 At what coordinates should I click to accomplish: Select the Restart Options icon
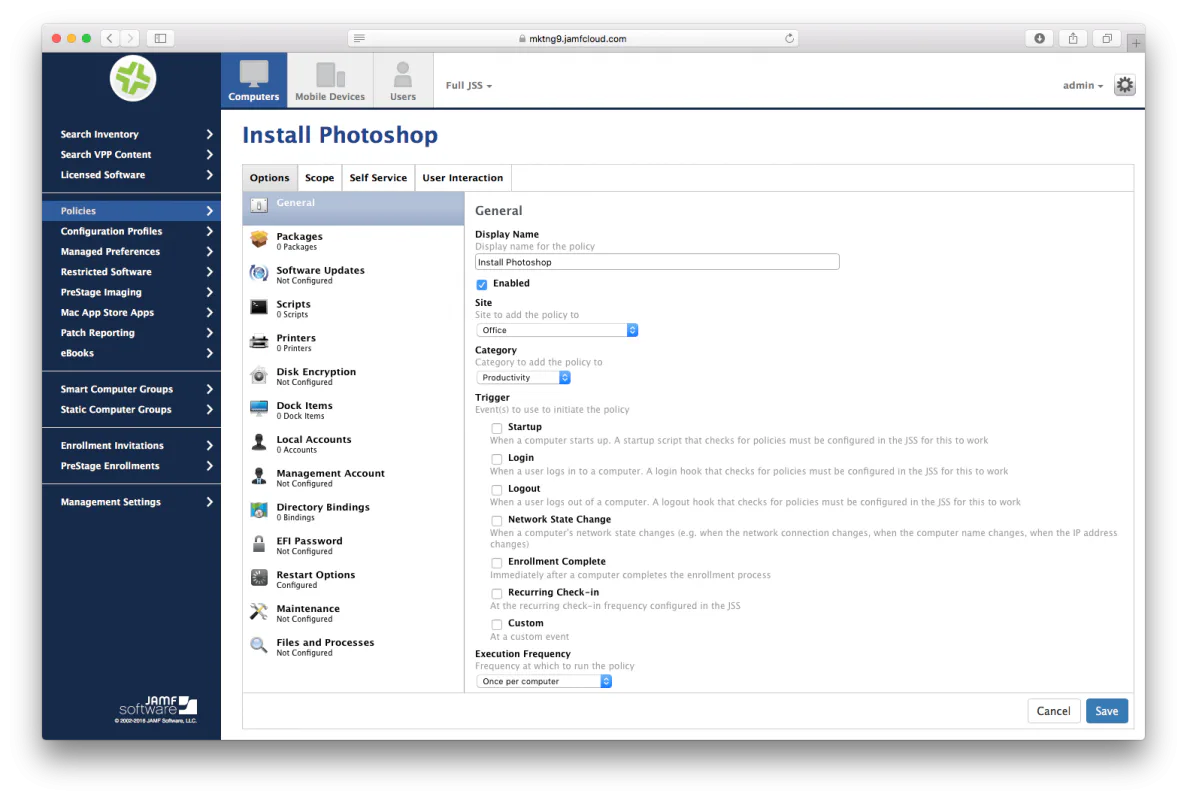pyautogui.click(x=259, y=577)
